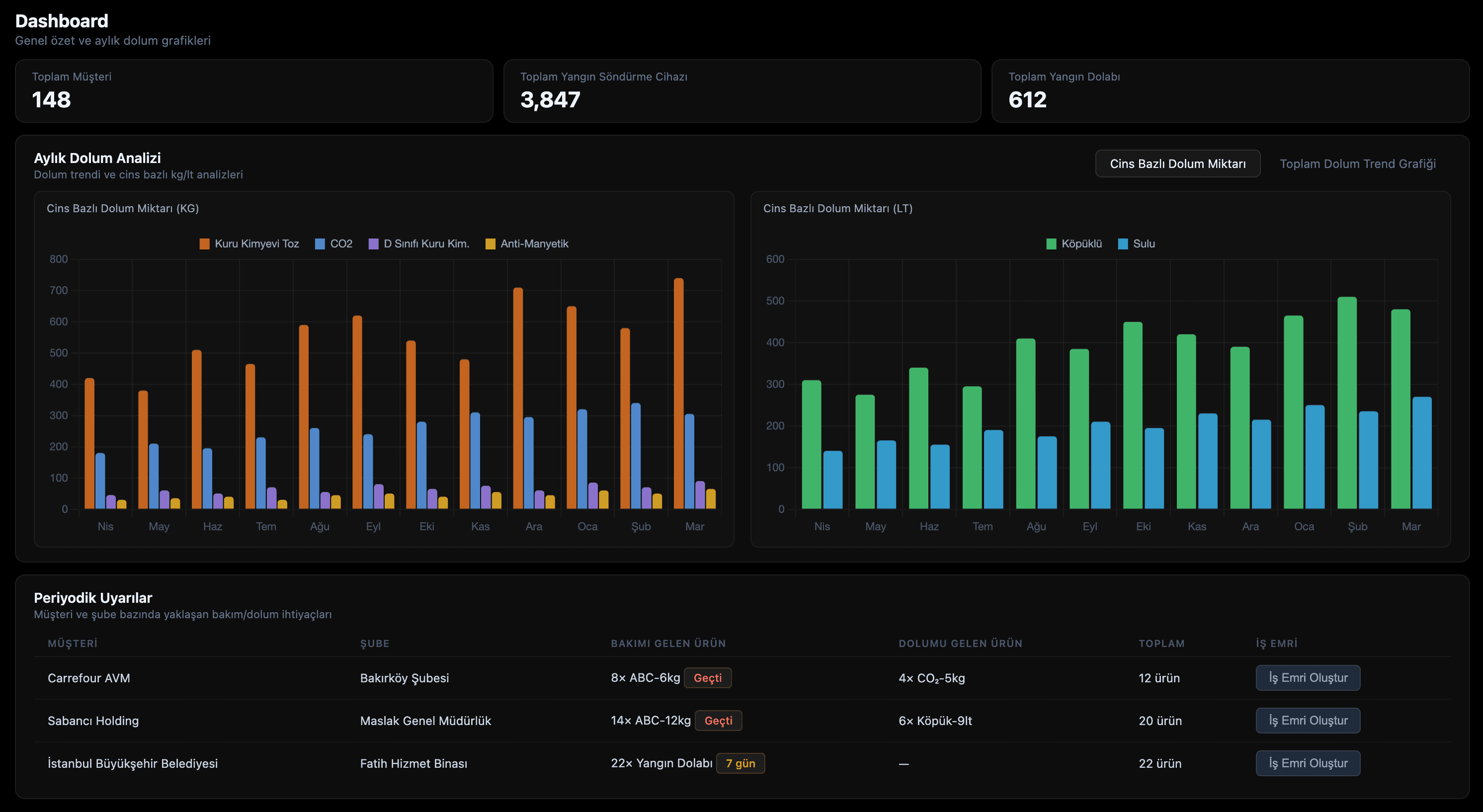Click İş Emri Oluştur for Carrefour AVM

(x=1308, y=678)
